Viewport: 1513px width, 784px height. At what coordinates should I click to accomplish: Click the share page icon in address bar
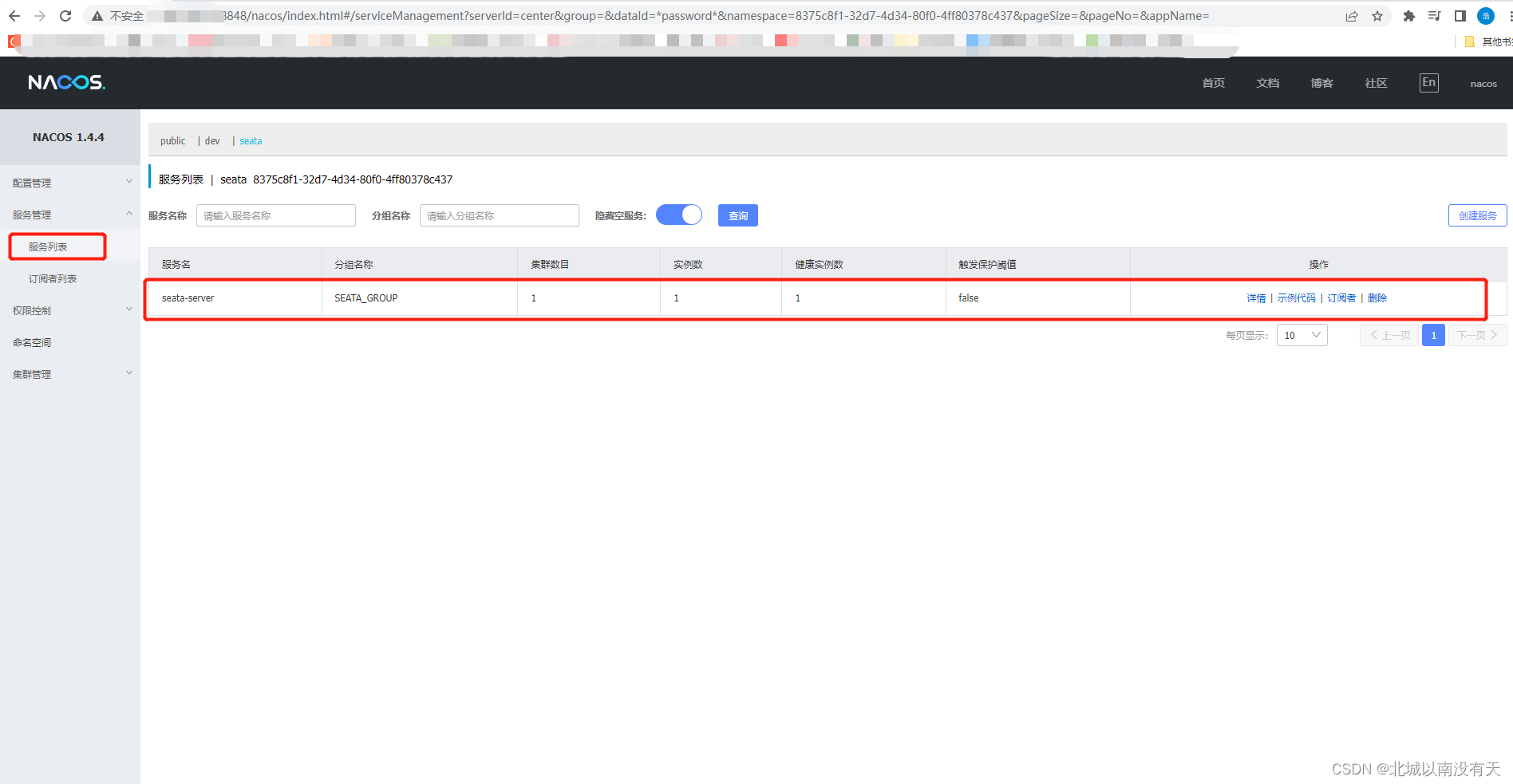tap(1352, 16)
